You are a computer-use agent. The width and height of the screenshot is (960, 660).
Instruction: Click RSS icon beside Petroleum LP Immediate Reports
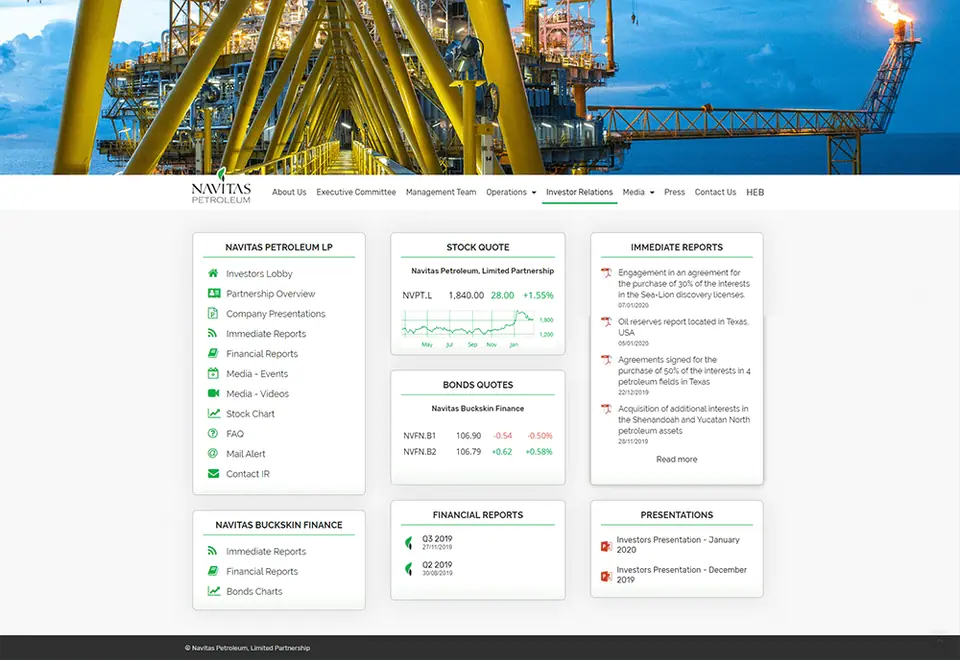pyautogui.click(x=212, y=333)
